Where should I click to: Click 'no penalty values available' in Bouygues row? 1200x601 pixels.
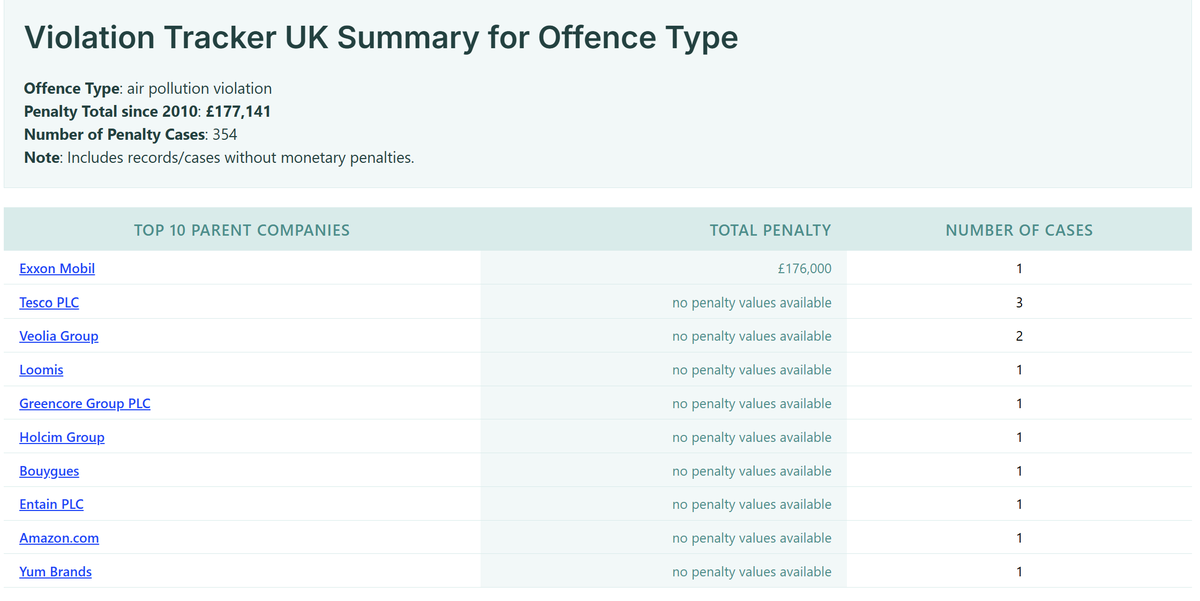(752, 471)
